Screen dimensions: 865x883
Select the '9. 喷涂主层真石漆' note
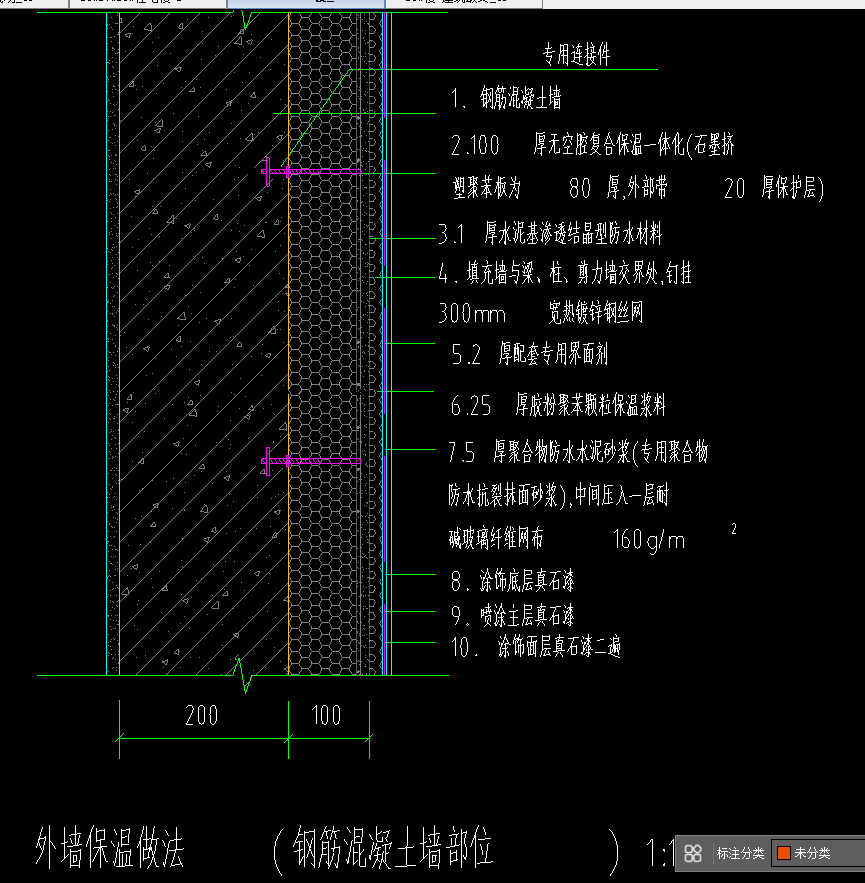tap(512, 616)
